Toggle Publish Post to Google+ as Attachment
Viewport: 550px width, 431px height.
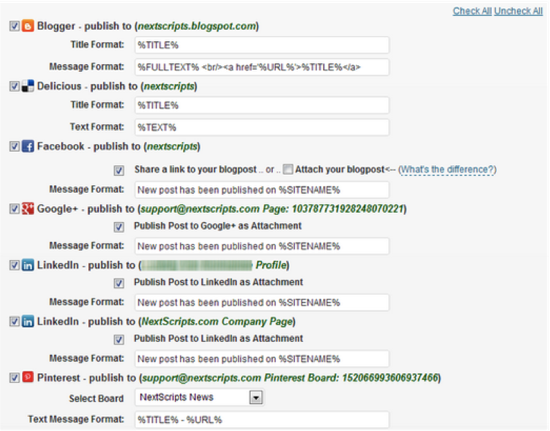119,227
